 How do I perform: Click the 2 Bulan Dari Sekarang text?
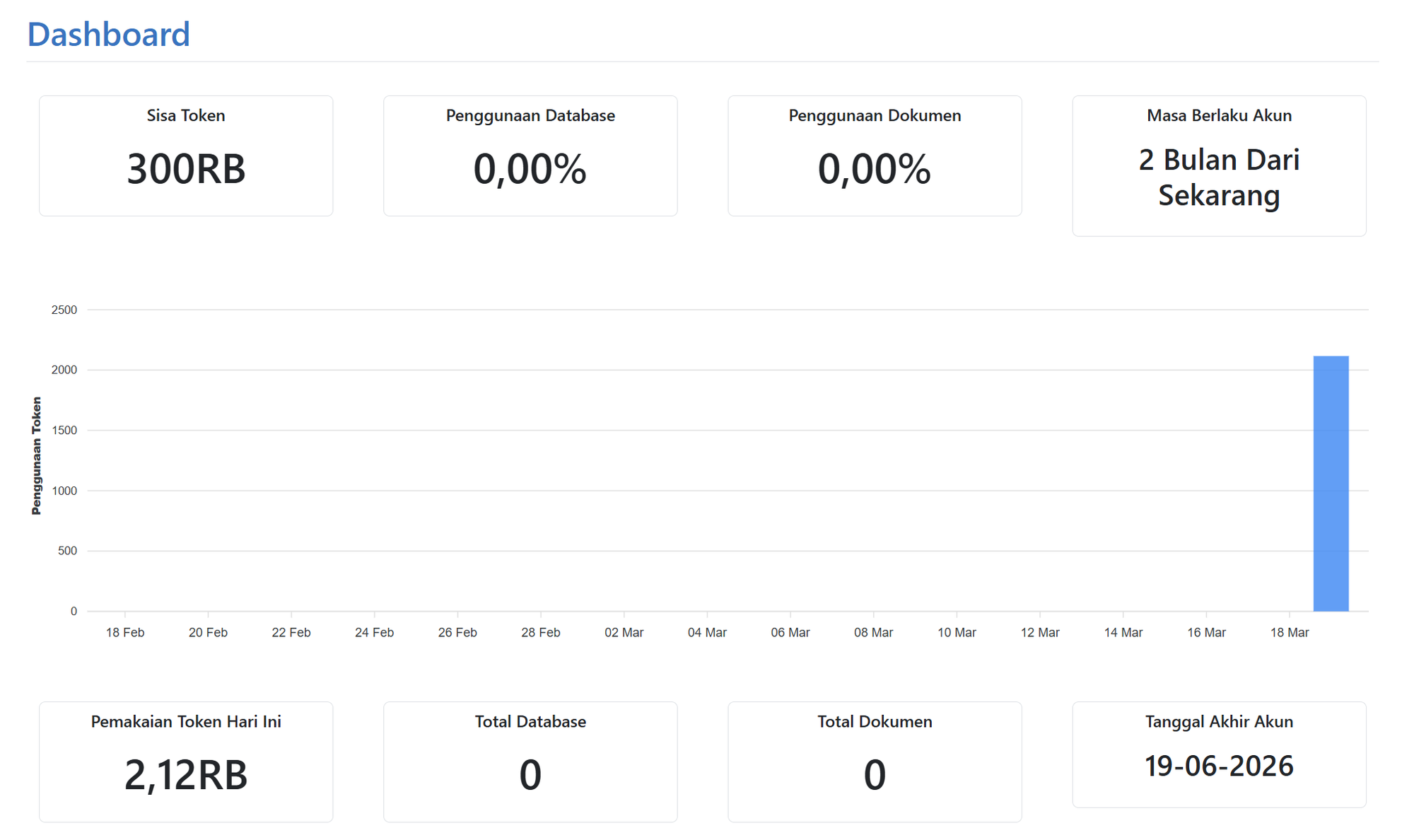click(x=1218, y=177)
